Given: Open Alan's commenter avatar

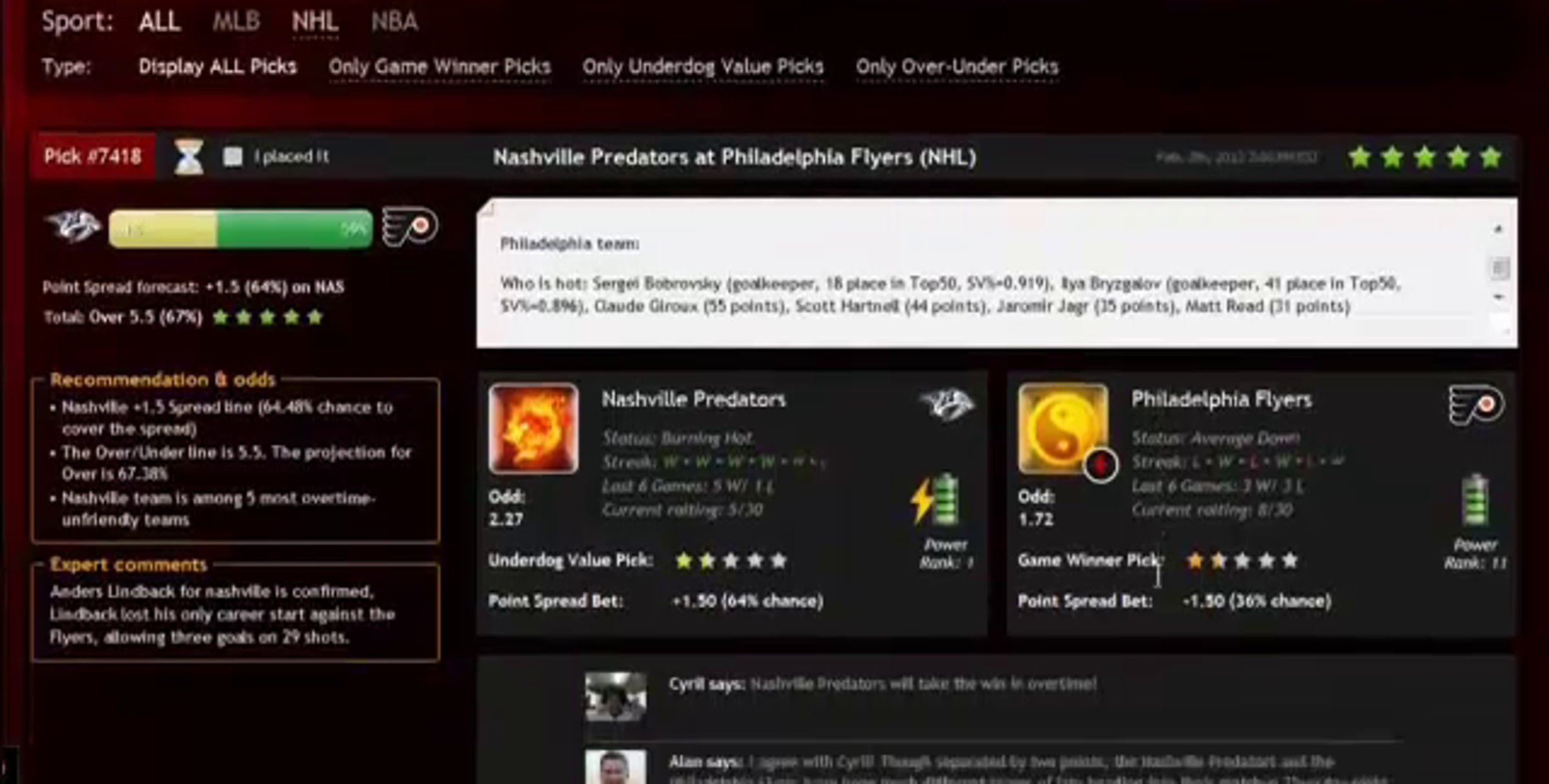Looking at the screenshot, I should point(615,767).
